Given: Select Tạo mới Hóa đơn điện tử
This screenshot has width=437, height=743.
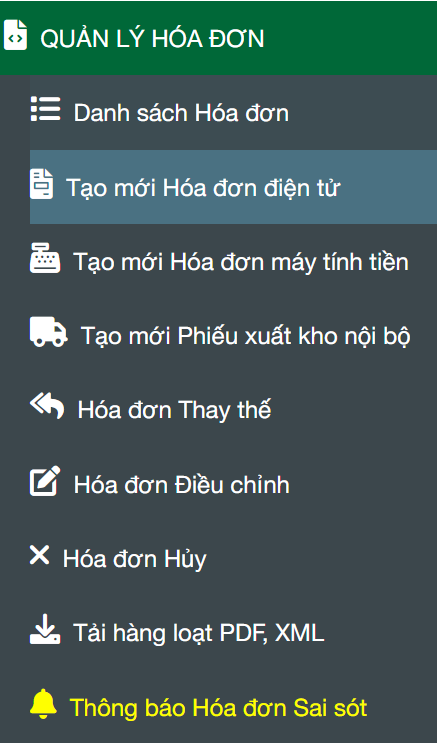Looking at the screenshot, I should pos(233,187).
